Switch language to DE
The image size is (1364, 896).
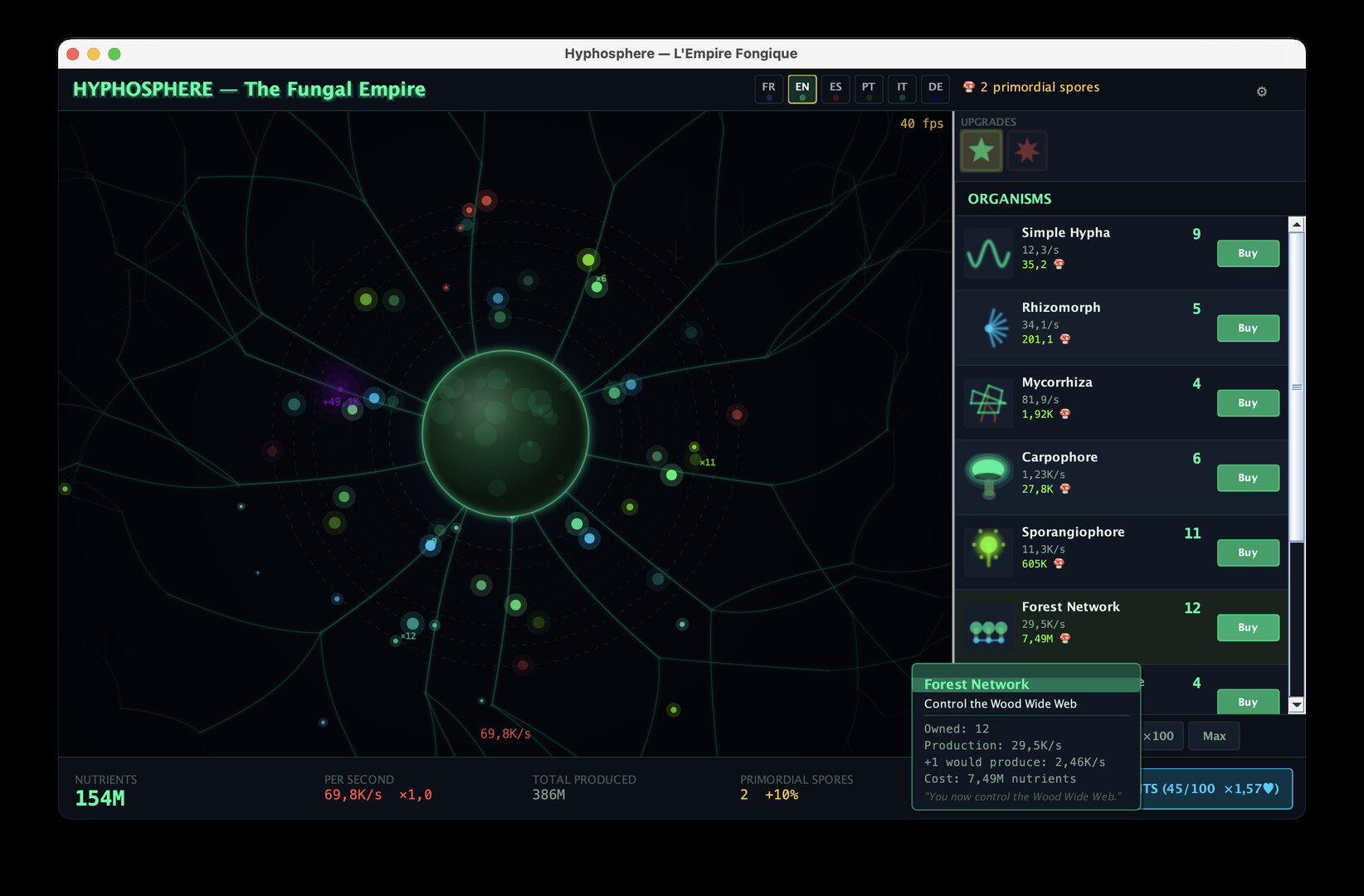935,89
